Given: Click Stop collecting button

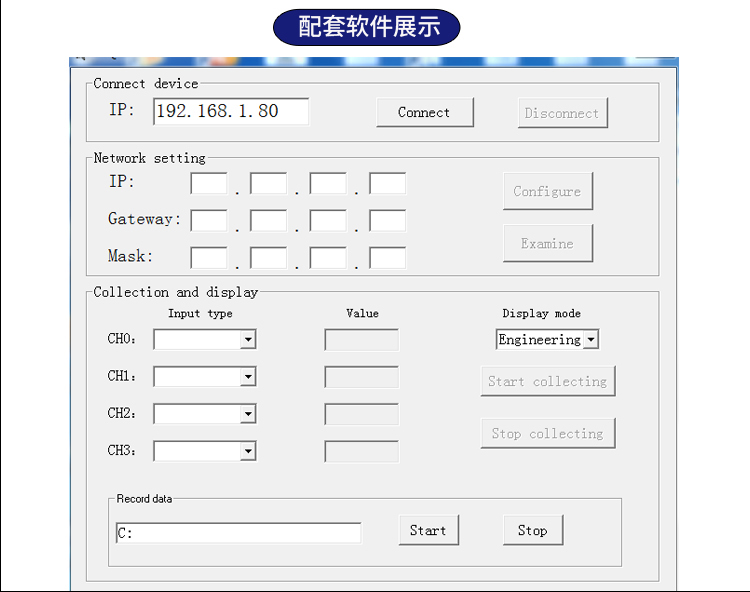Looking at the screenshot, I should pos(548,433).
